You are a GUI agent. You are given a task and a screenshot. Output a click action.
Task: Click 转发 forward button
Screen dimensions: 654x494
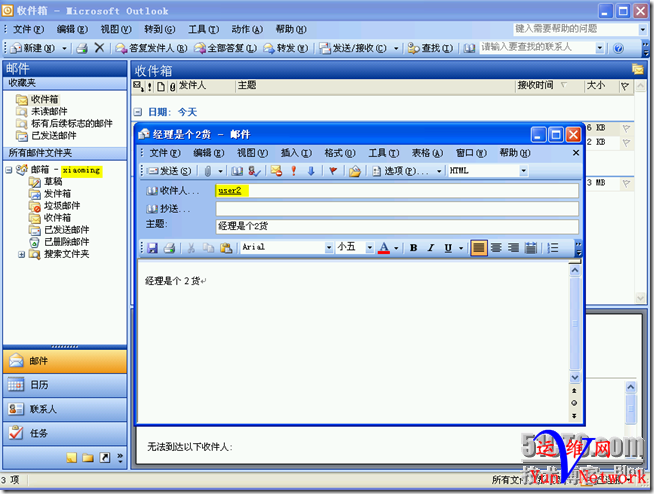286,48
